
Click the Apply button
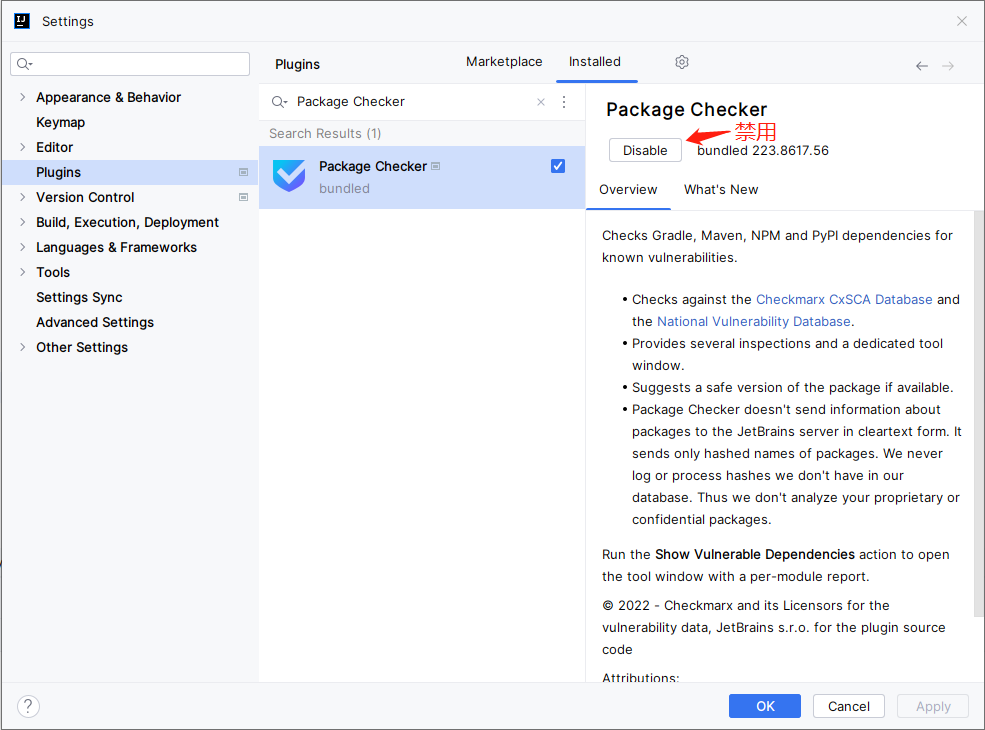coord(933,706)
